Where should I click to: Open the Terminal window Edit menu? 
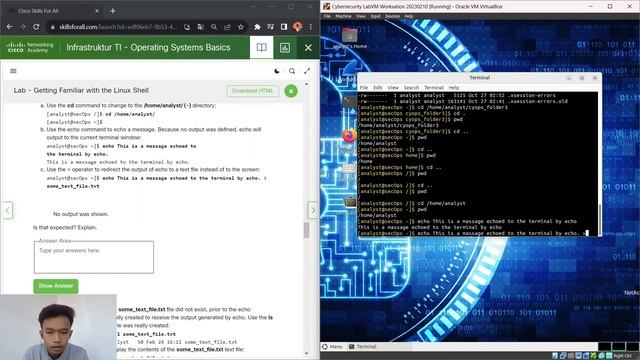[x=378, y=88]
